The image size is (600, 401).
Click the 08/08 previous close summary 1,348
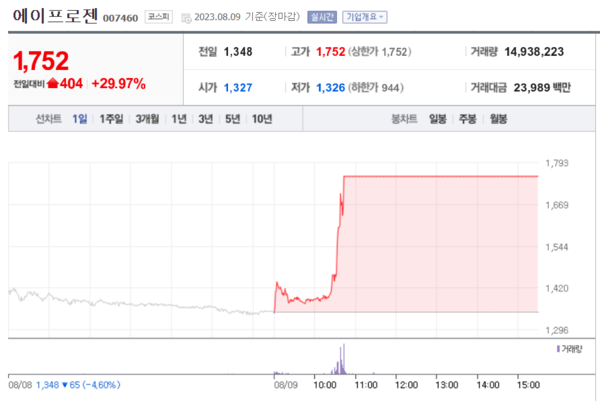(64, 385)
